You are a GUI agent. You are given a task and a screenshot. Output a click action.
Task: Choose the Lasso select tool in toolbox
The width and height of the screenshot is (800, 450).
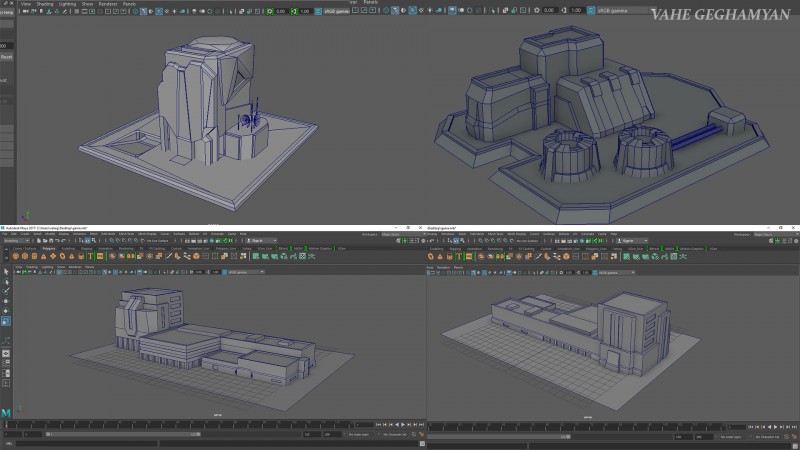[6, 281]
